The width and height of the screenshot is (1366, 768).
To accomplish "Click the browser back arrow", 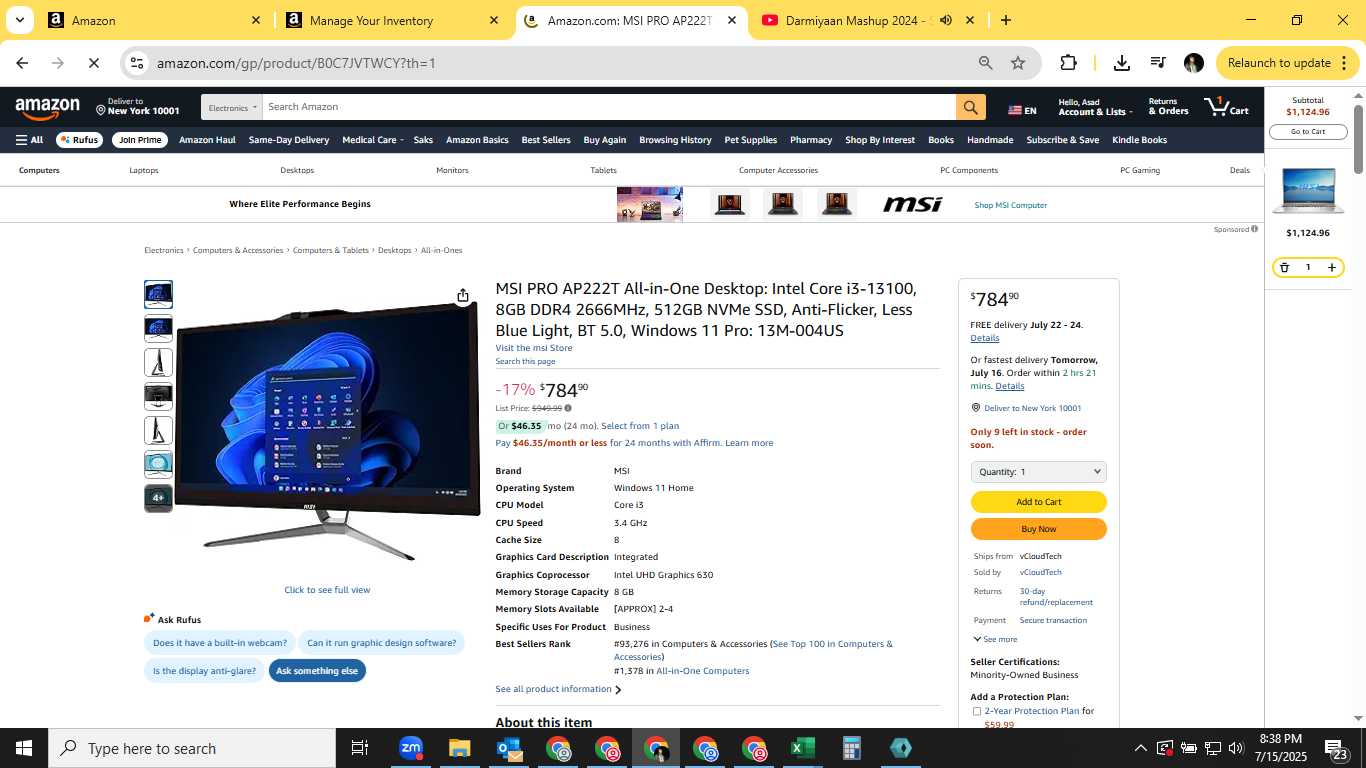I will (22, 63).
